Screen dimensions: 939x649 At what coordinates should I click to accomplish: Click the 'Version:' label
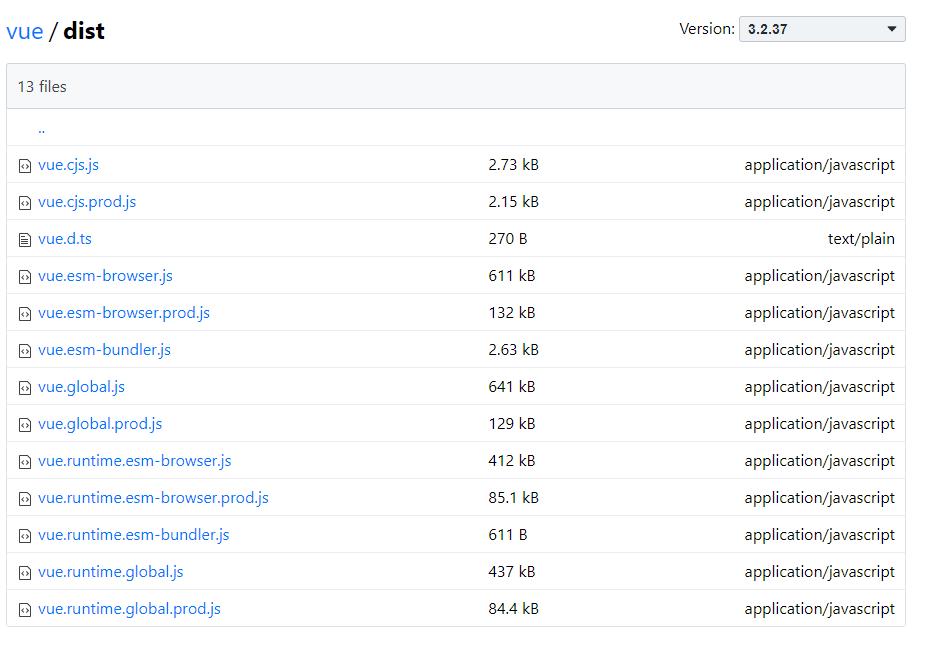(x=707, y=29)
